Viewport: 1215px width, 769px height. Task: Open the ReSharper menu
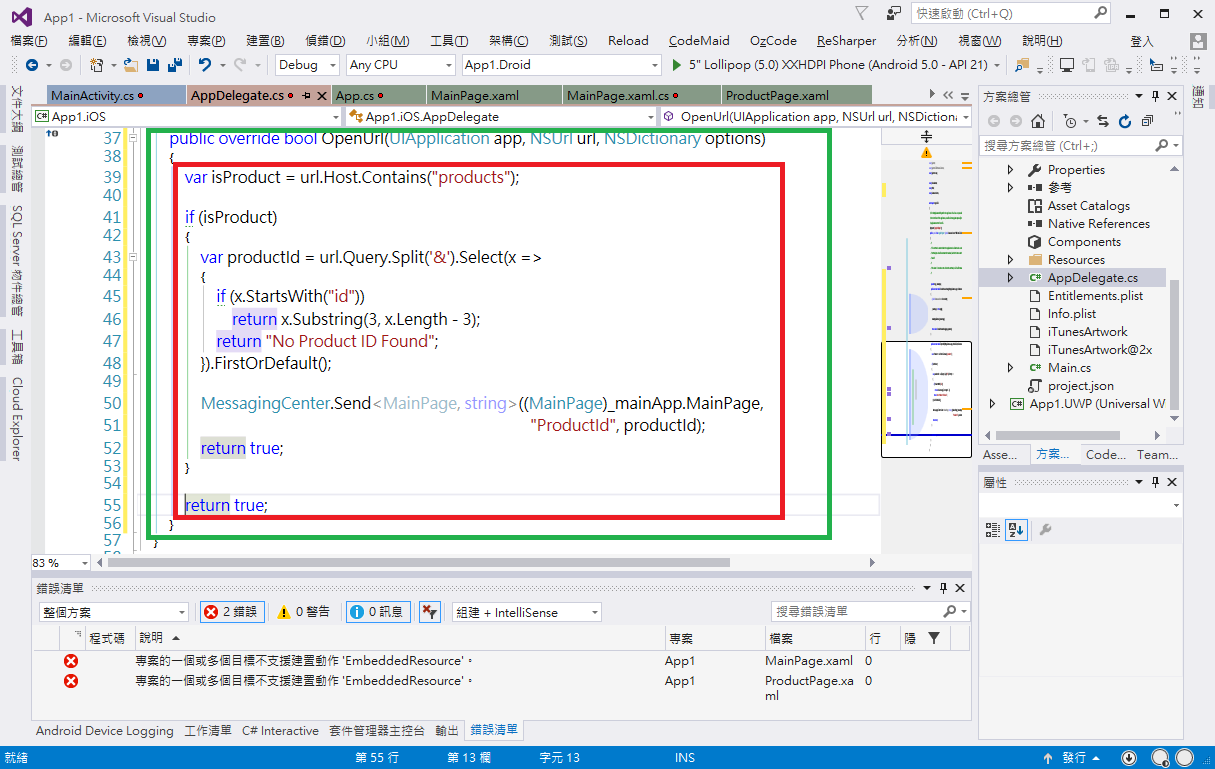tap(846, 41)
